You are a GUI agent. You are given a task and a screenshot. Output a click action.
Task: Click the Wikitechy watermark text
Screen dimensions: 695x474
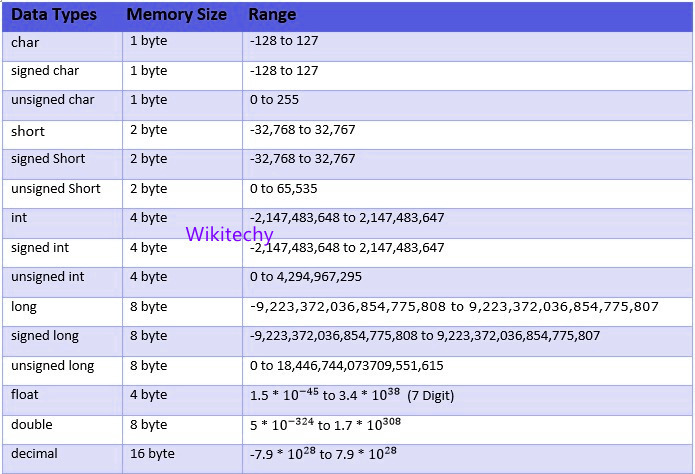click(x=230, y=234)
